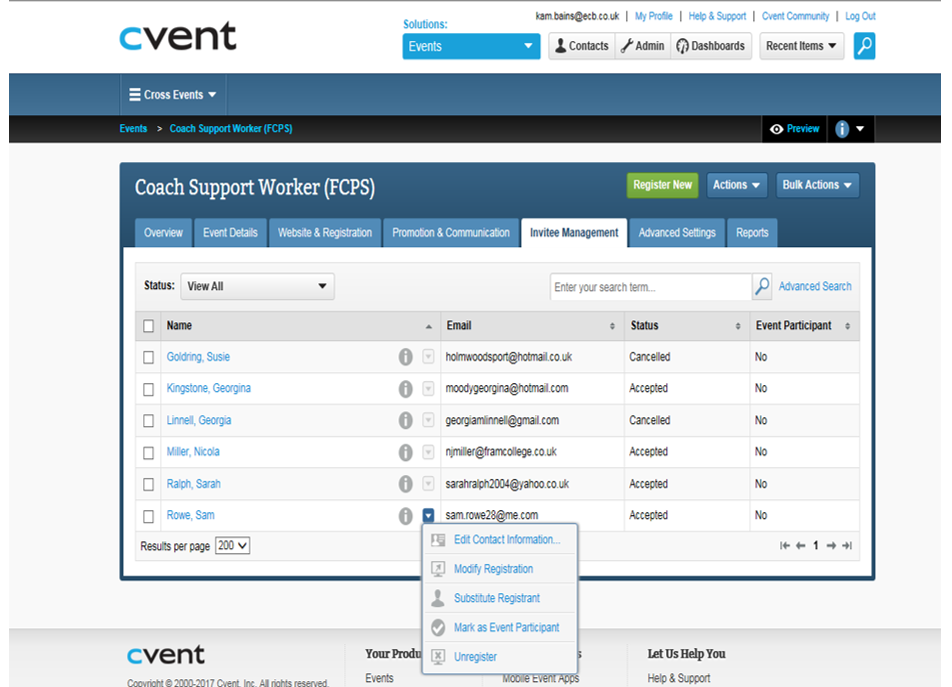952x687 pixels.
Task: Toggle the select-all checkbox in table header
Action: click(148, 327)
